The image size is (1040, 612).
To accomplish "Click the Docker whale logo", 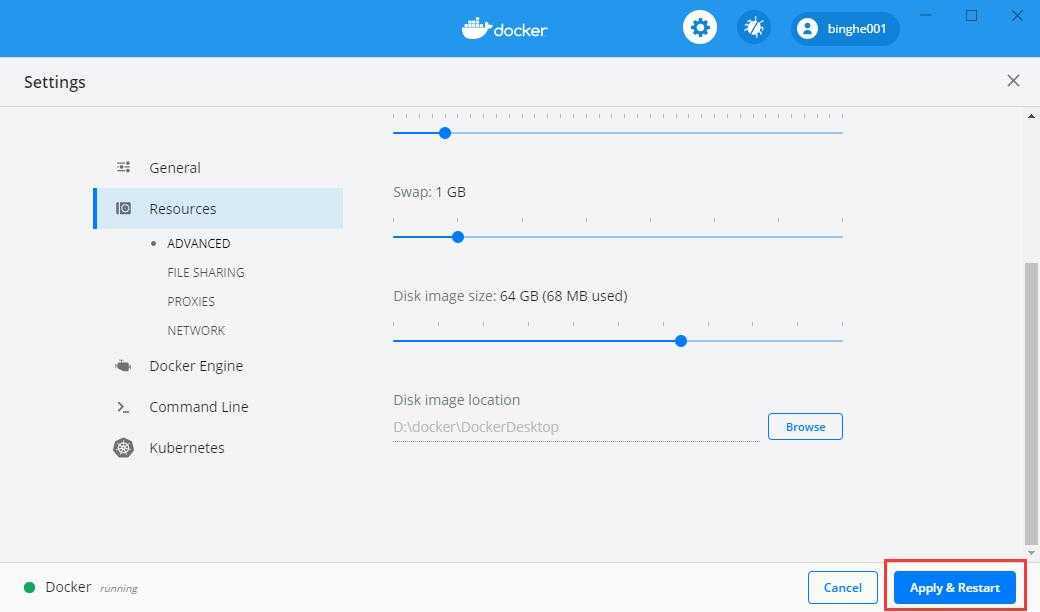I will (x=504, y=29).
